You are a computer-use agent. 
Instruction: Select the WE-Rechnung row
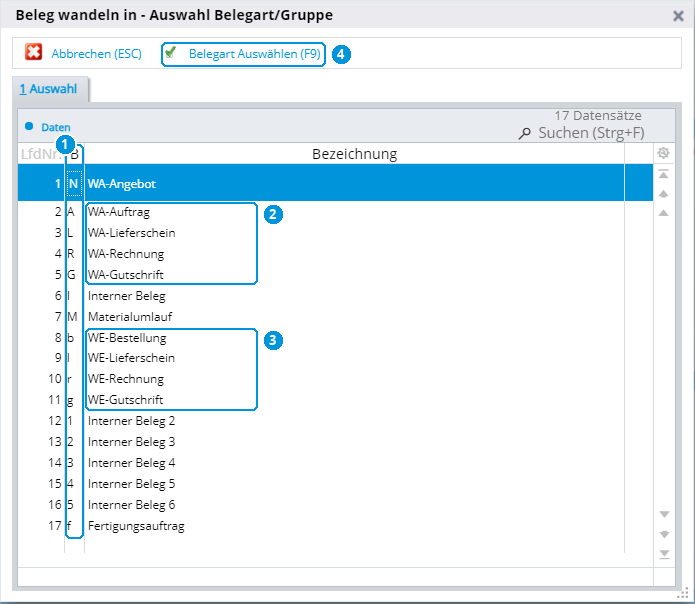pos(336,379)
